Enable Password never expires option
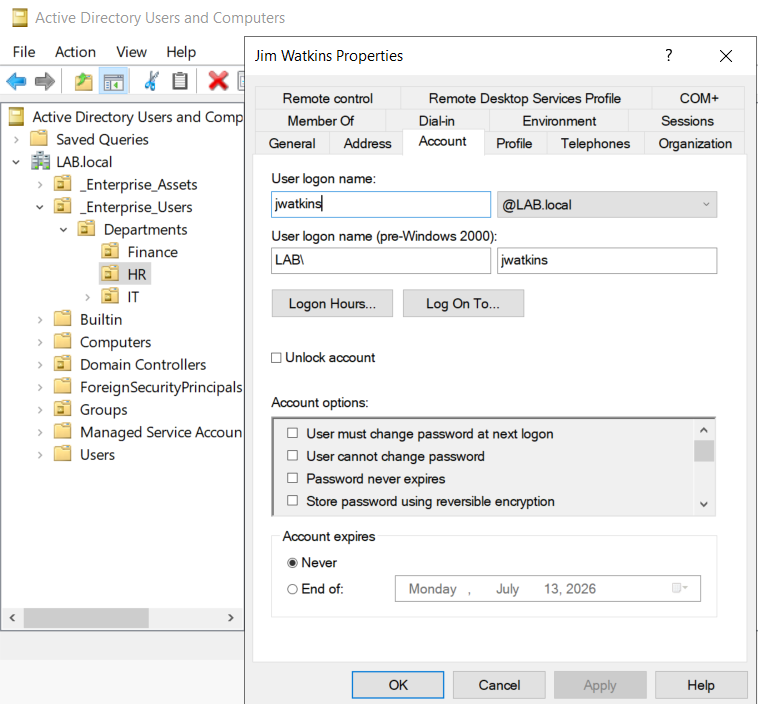758x704 pixels. pyautogui.click(x=292, y=478)
